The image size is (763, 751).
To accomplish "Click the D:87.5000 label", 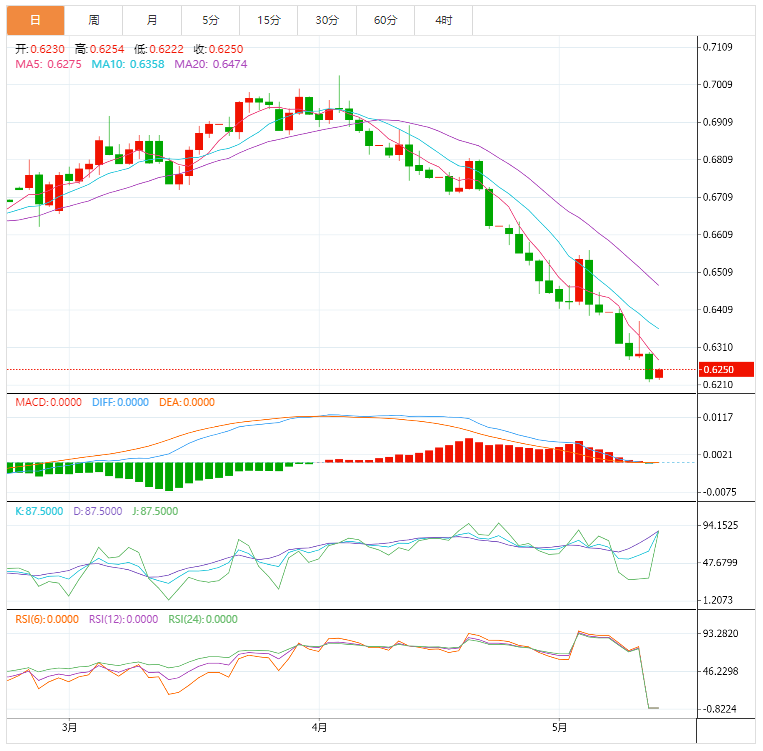I will click(x=98, y=512).
